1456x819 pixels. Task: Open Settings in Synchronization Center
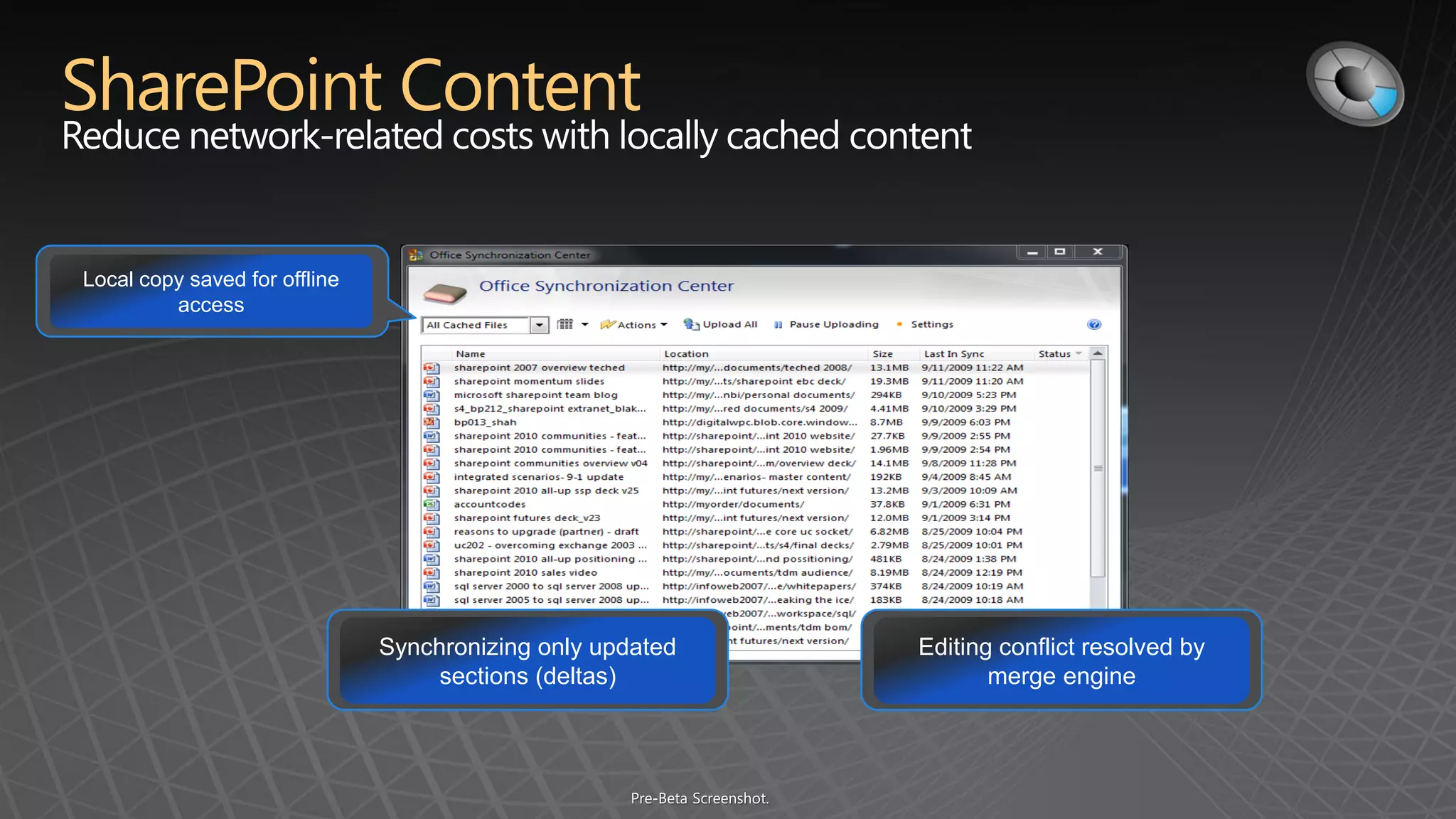tap(924, 324)
